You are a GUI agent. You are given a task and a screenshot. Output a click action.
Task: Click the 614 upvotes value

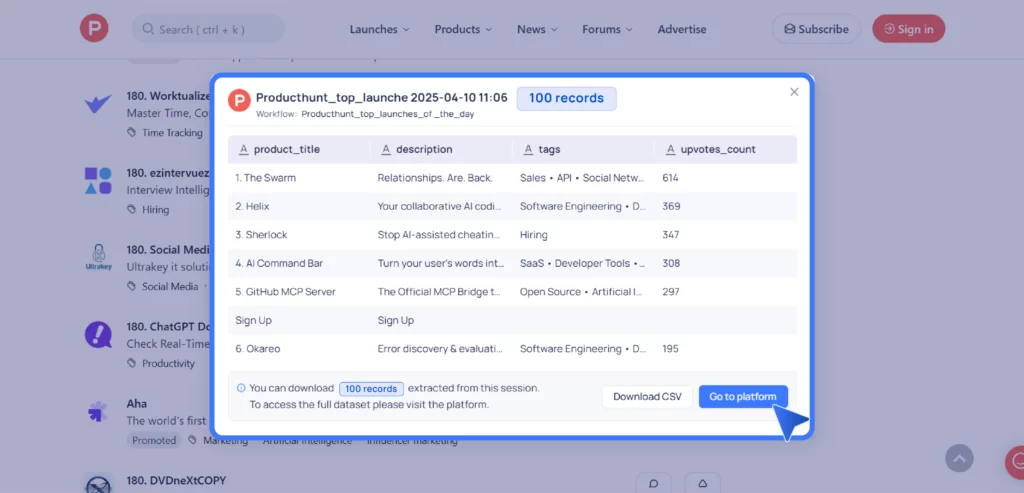click(671, 178)
